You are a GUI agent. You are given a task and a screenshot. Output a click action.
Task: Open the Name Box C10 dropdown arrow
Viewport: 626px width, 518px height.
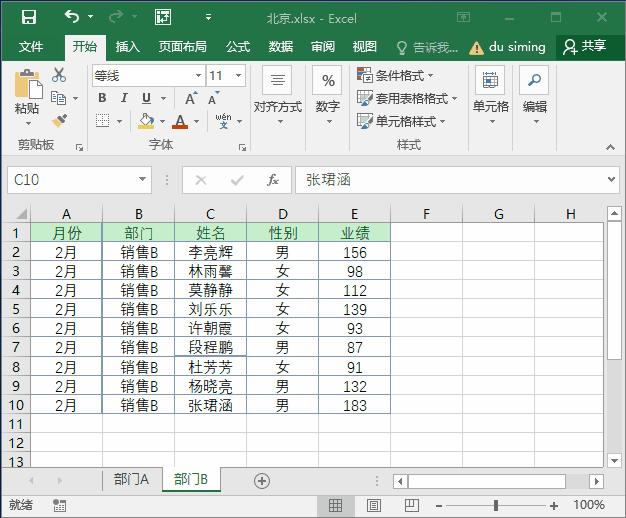pos(142,179)
